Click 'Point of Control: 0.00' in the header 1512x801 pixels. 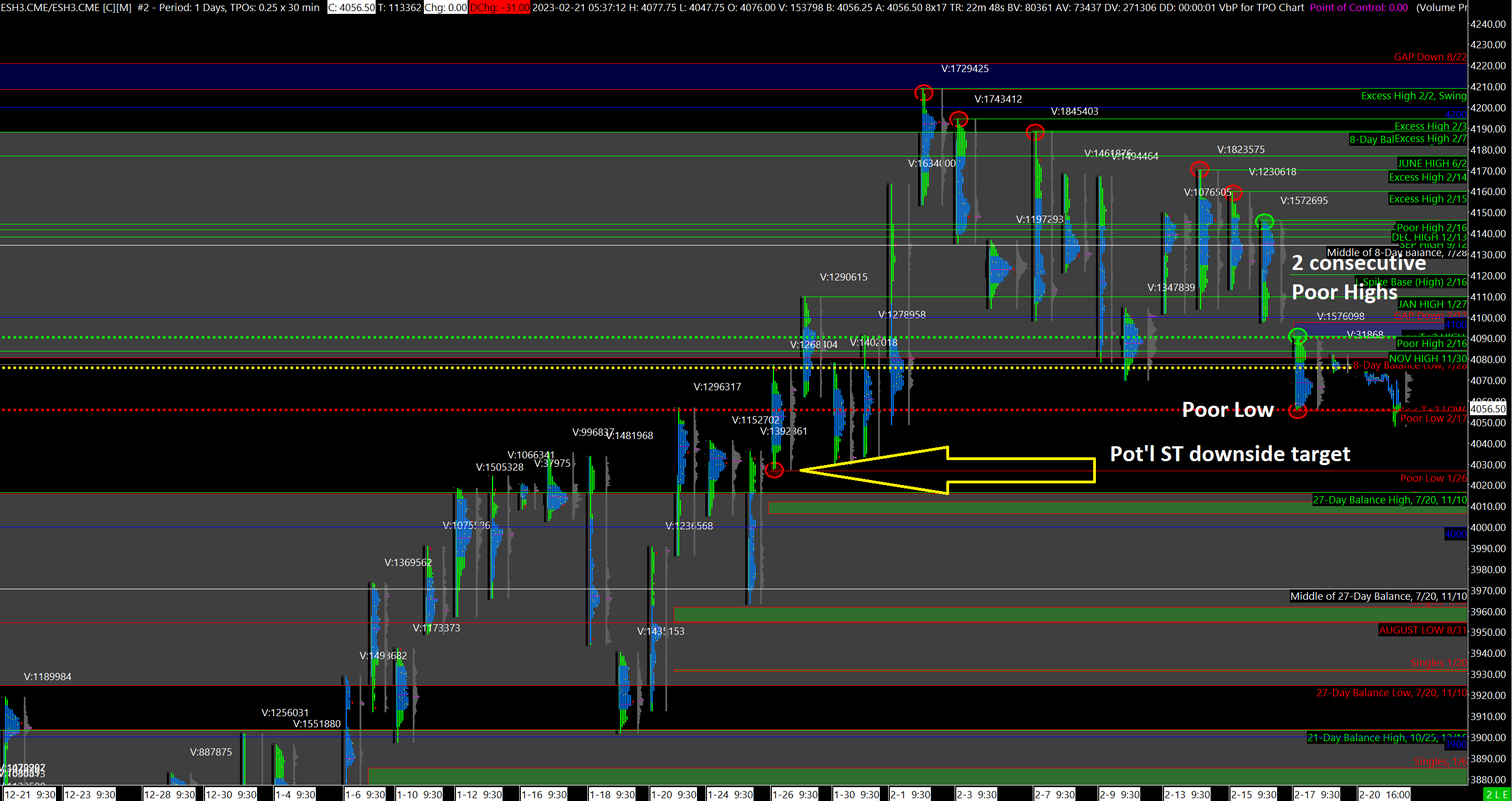[1359, 7]
